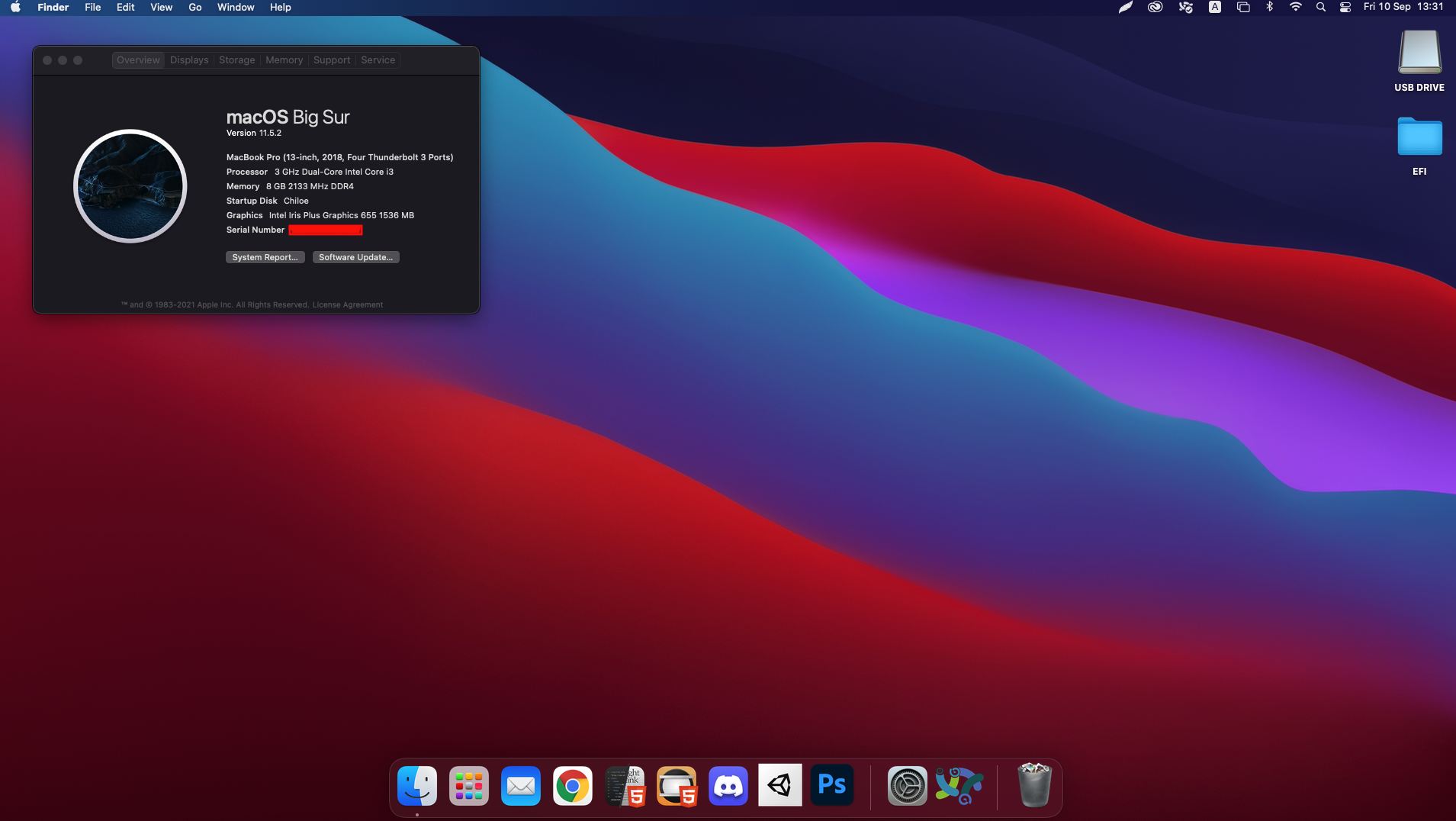The image size is (1456, 821).
Task: Click the 'macOS Big Sur' heading
Action: point(288,117)
